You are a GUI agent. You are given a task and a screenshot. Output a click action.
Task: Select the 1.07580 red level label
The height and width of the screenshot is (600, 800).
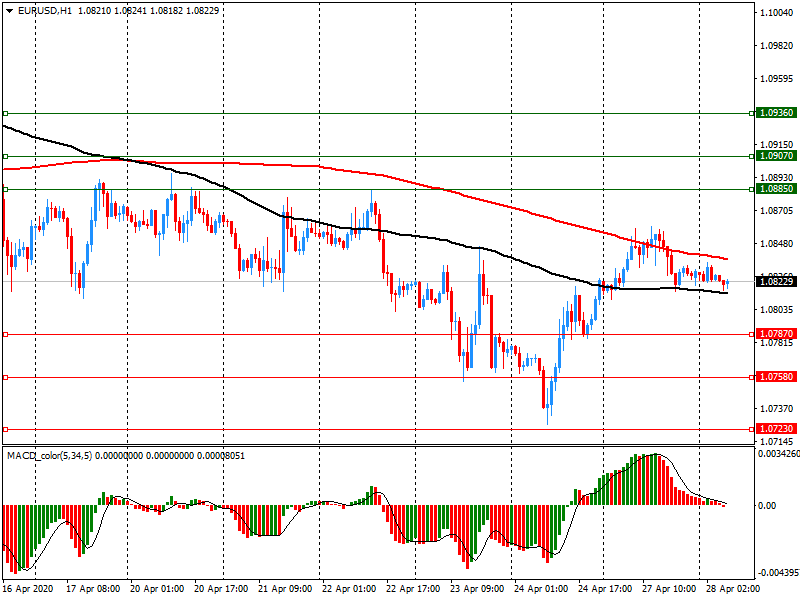coord(776,377)
